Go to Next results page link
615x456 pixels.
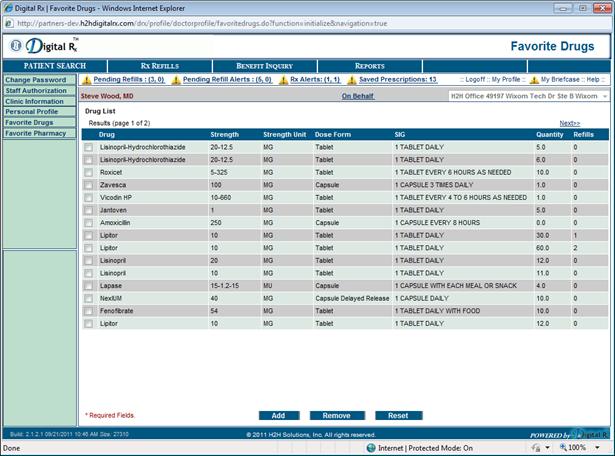click(569, 123)
